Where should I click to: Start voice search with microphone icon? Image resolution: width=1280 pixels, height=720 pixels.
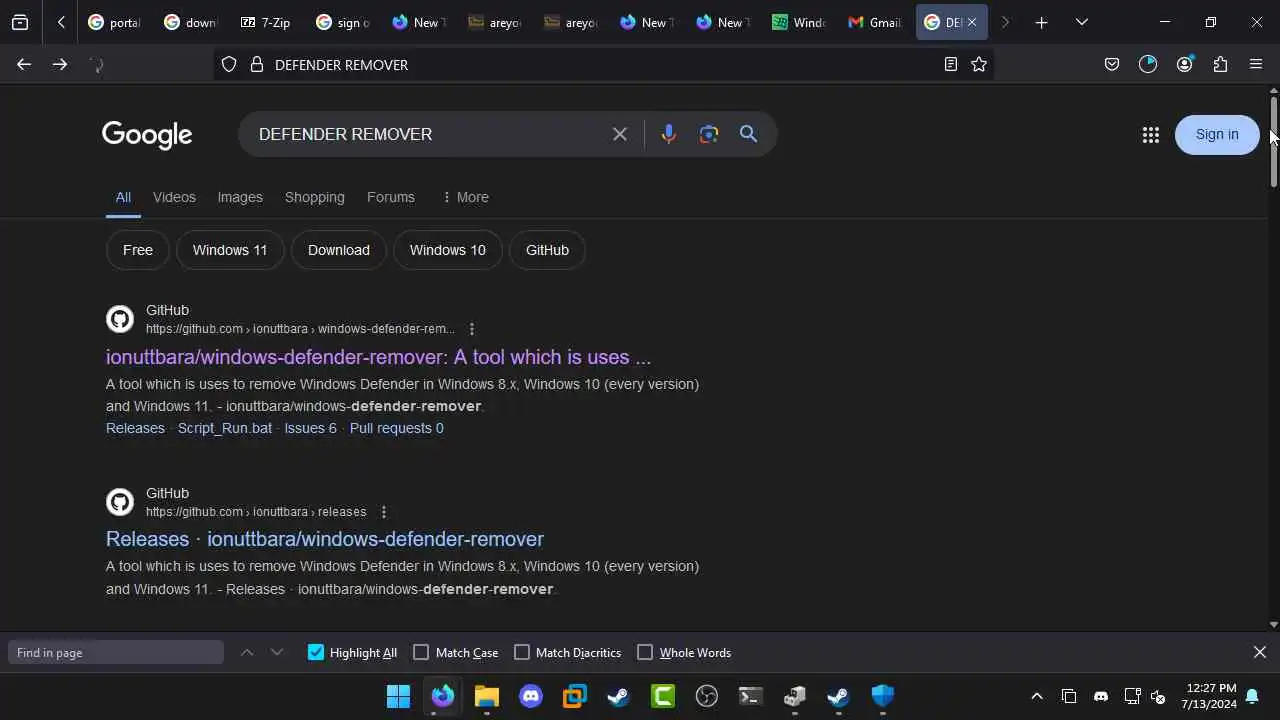(x=669, y=134)
